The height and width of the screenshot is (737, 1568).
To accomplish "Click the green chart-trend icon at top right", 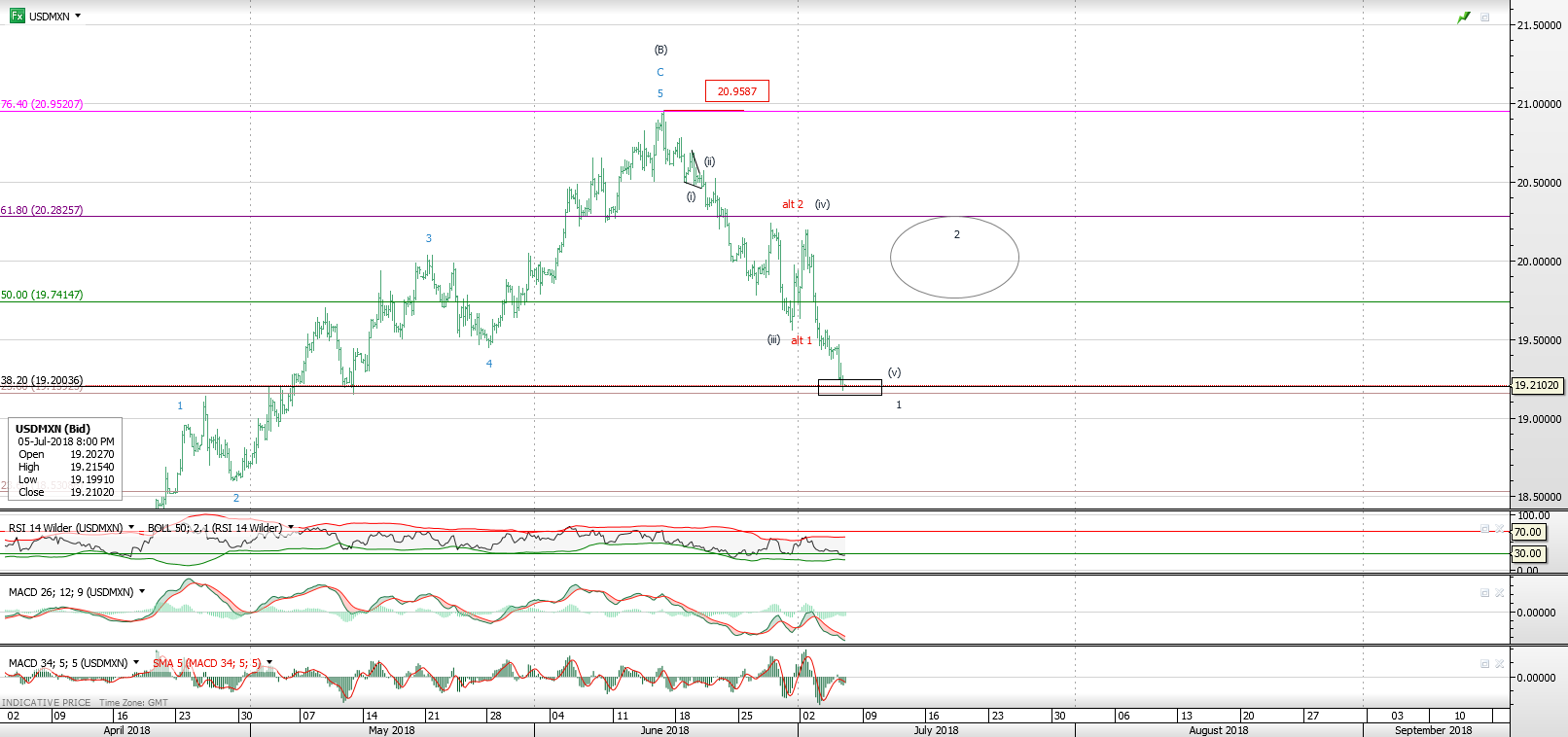I will tap(1463, 18).
